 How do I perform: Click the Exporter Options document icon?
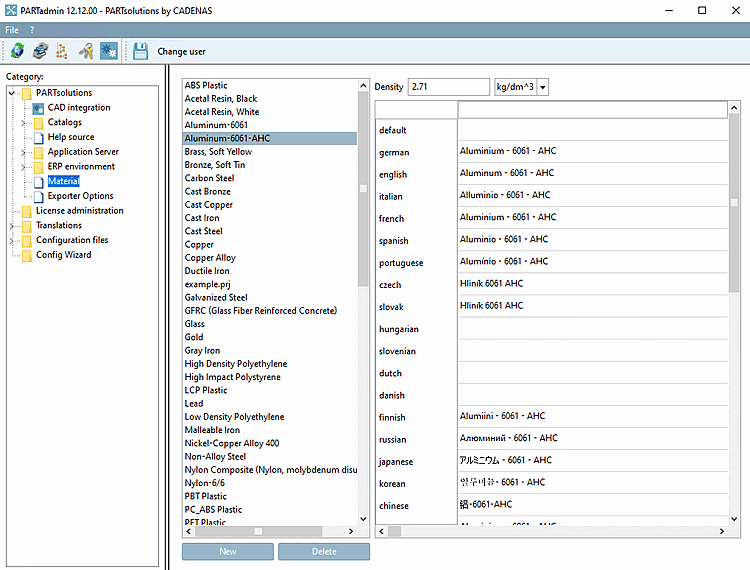(39, 197)
